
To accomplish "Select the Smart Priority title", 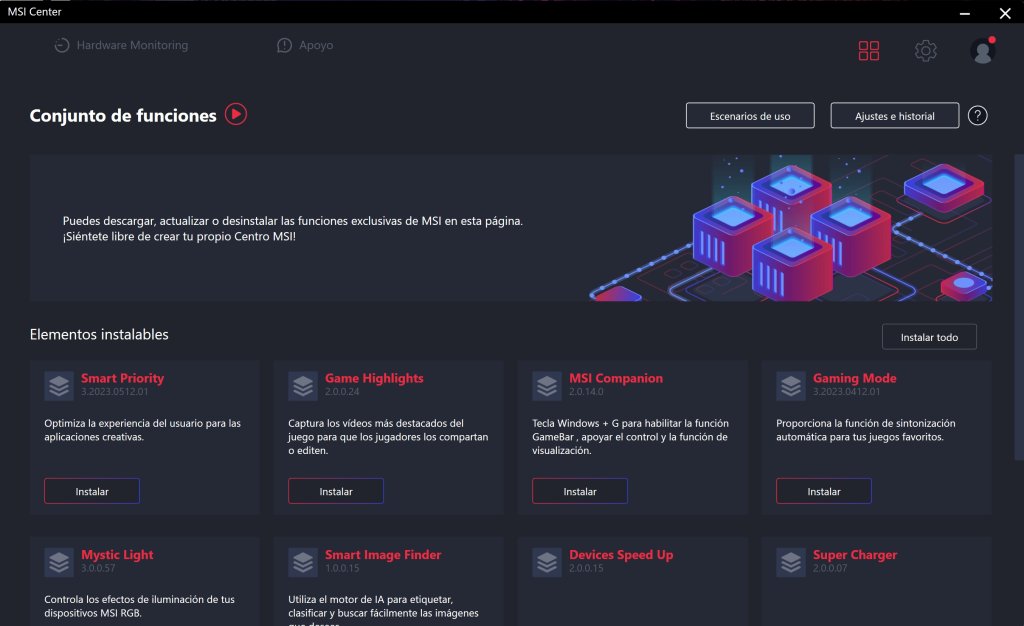I will pyautogui.click(x=123, y=378).
